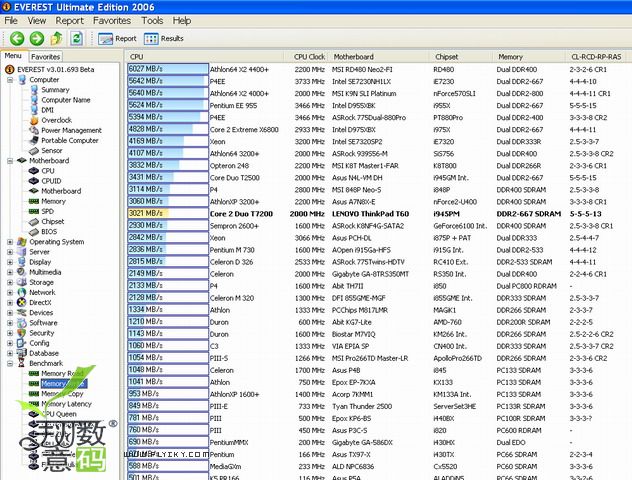Click the green Back arrow toolbar icon
This screenshot has height=480, width=632.
coord(17,38)
